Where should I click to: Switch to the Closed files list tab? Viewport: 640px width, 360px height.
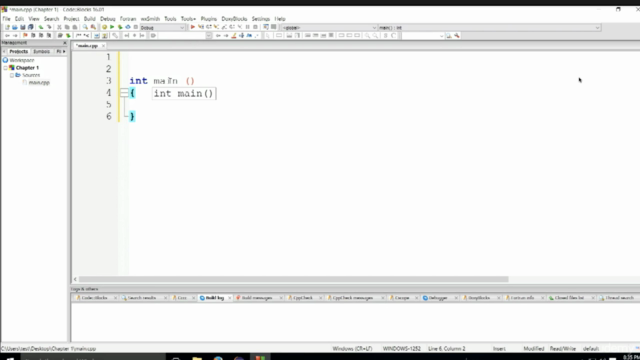(569, 298)
